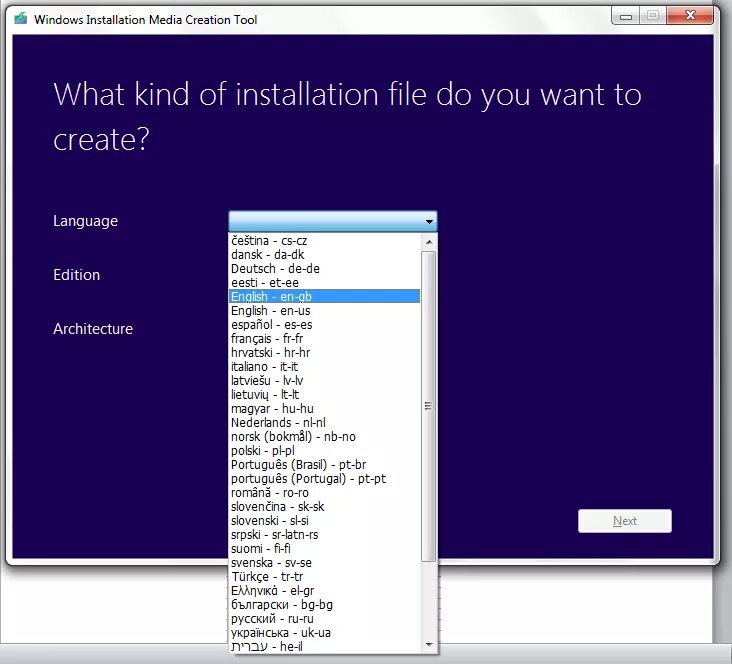Choose Hebrew he-il language entry

(324, 647)
